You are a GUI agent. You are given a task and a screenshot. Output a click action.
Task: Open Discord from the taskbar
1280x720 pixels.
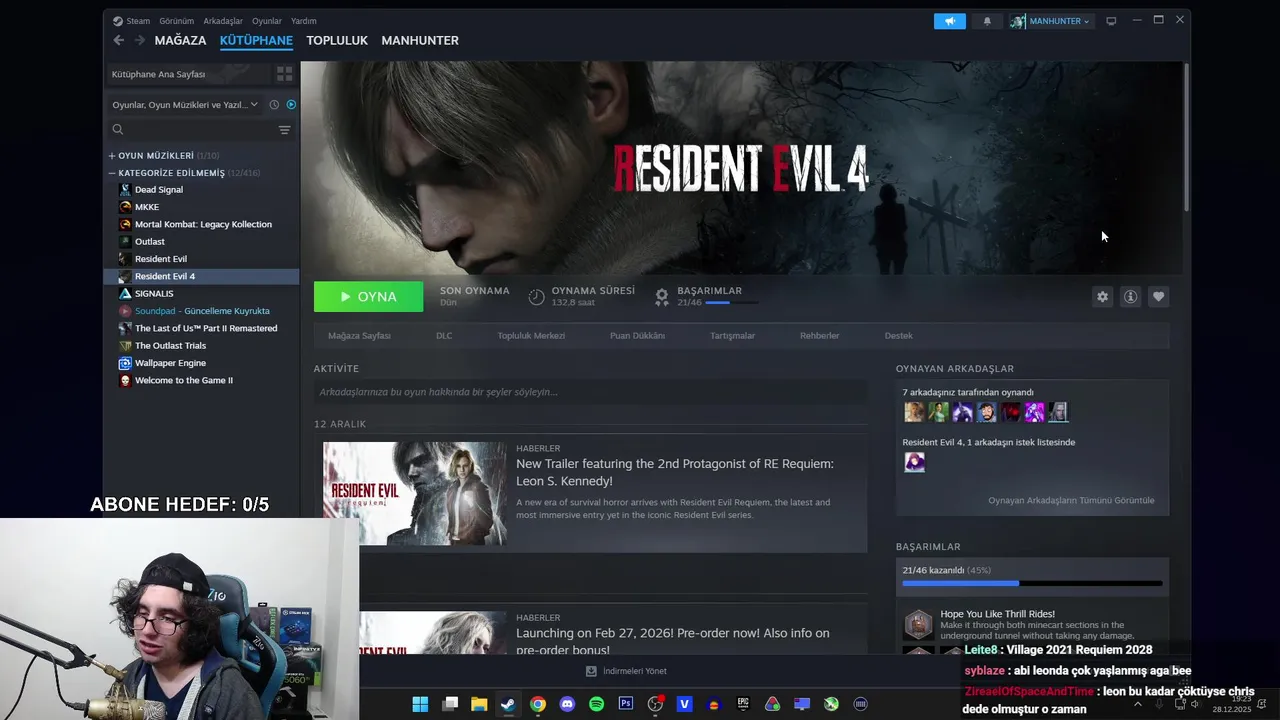pos(567,704)
